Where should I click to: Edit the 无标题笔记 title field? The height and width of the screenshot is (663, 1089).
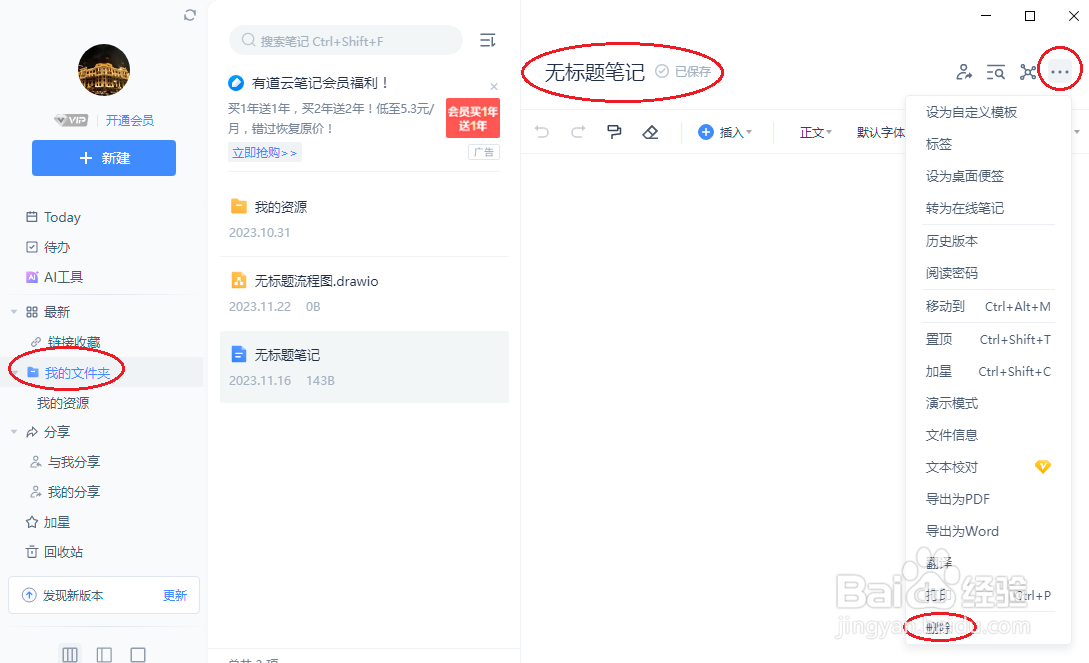coord(595,72)
